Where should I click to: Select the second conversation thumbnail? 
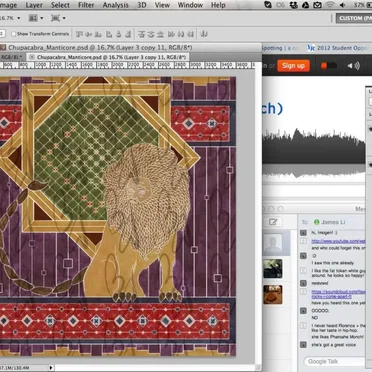(x=273, y=269)
